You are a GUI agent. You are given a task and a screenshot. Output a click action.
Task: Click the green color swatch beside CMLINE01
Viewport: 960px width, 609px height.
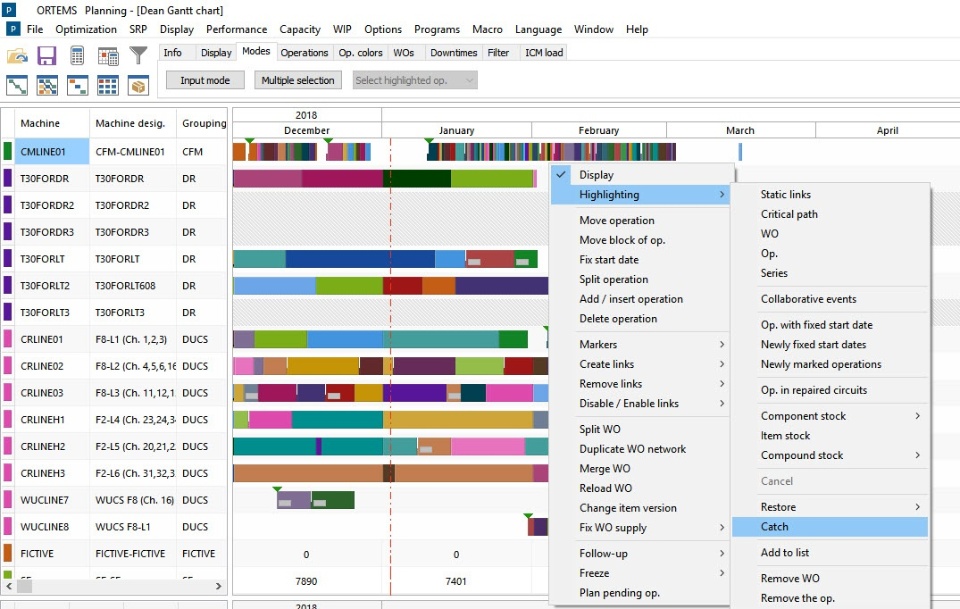(7, 151)
